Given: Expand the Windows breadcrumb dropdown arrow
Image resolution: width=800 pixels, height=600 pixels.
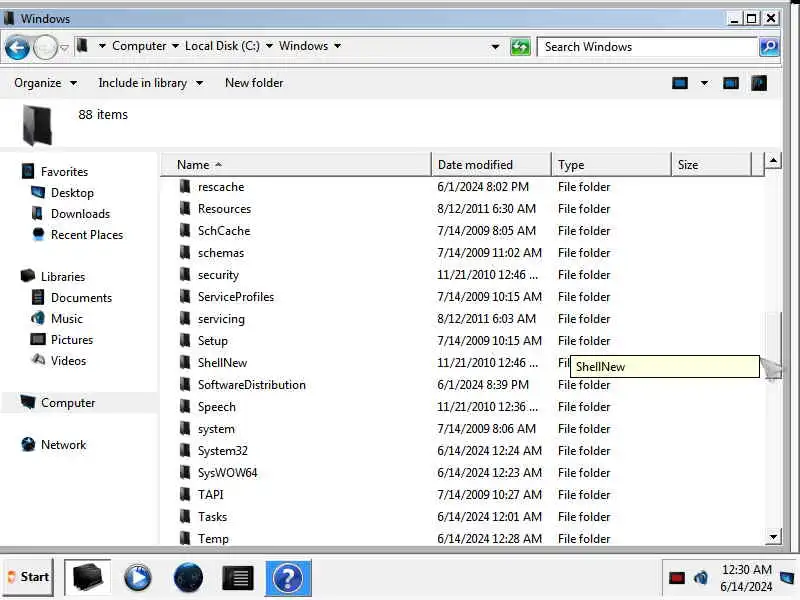Looking at the screenshot, I should point(337,46).
